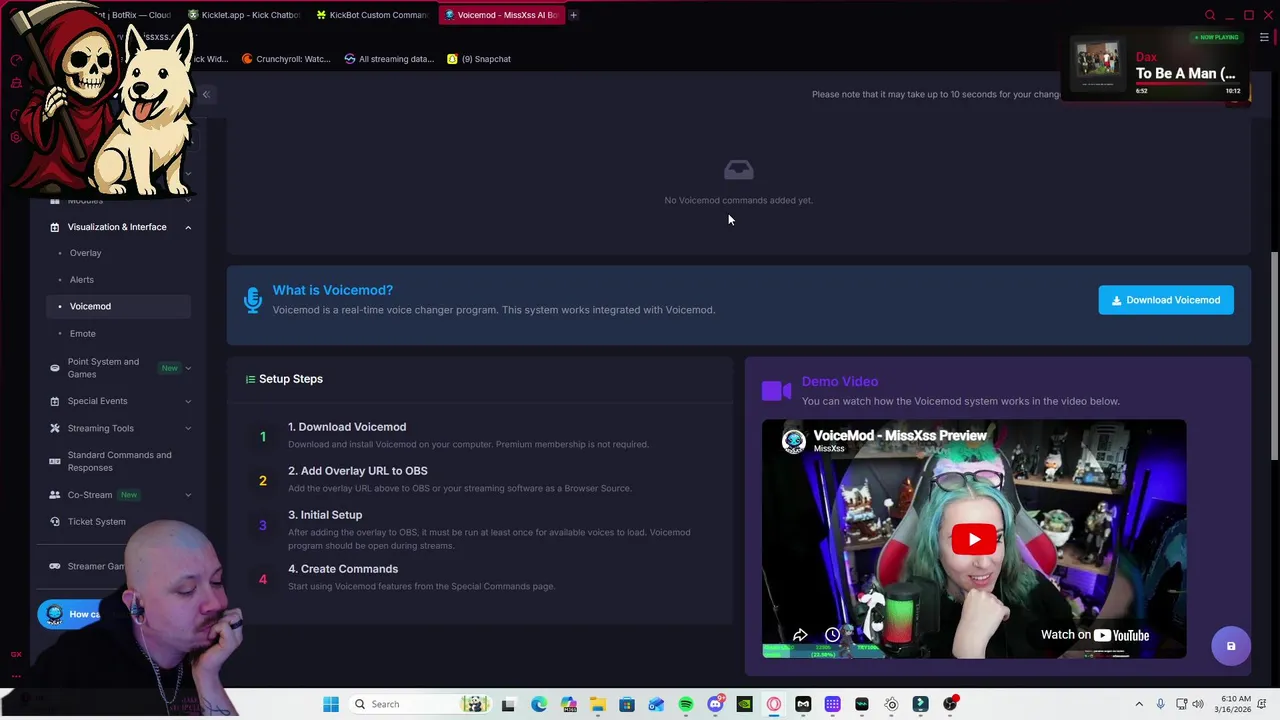The image size is (1280, 720).
Task: Open the All streaming data bookmark
Action: pos(389,59)
